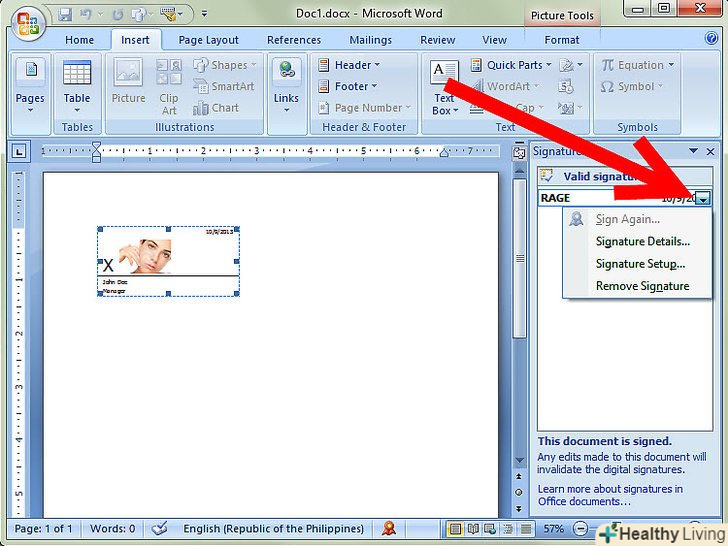Open the Mailings tab
The width and height of the screenshot is (728, 546).
coord(370,40)
